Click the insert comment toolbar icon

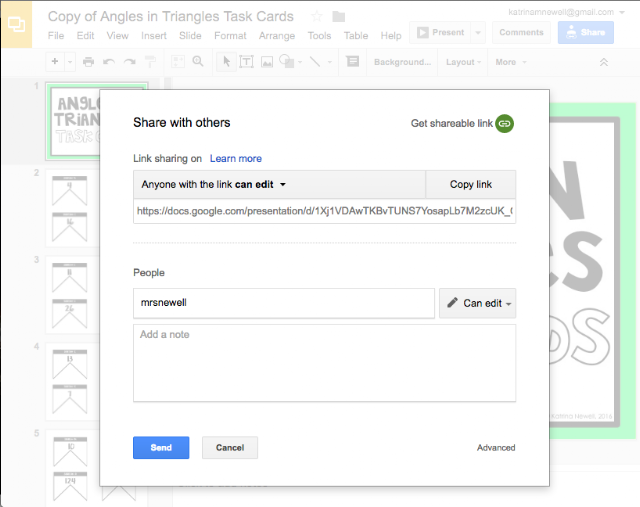(x=353, y=61)
